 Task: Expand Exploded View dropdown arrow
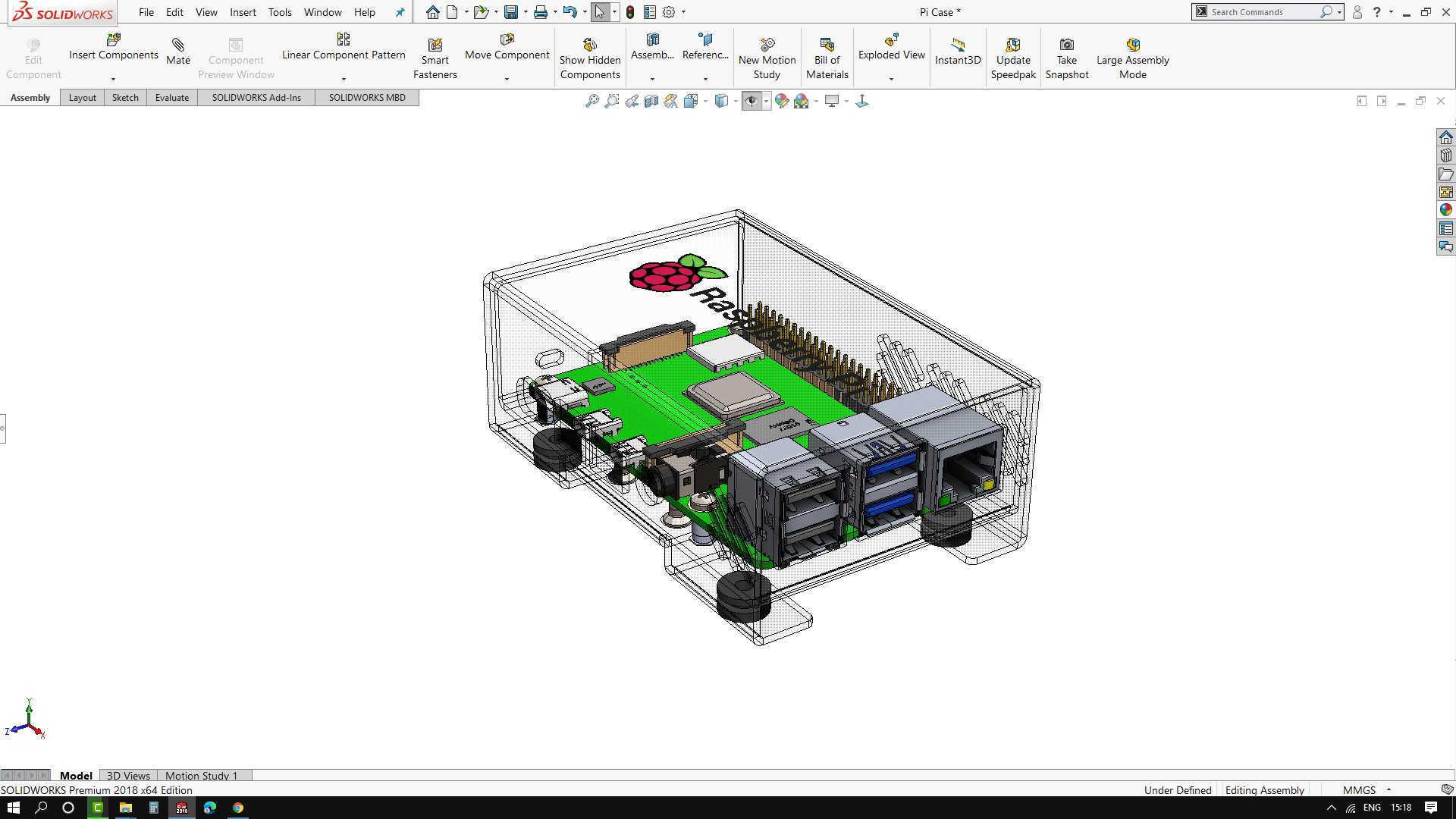point(891,79)
